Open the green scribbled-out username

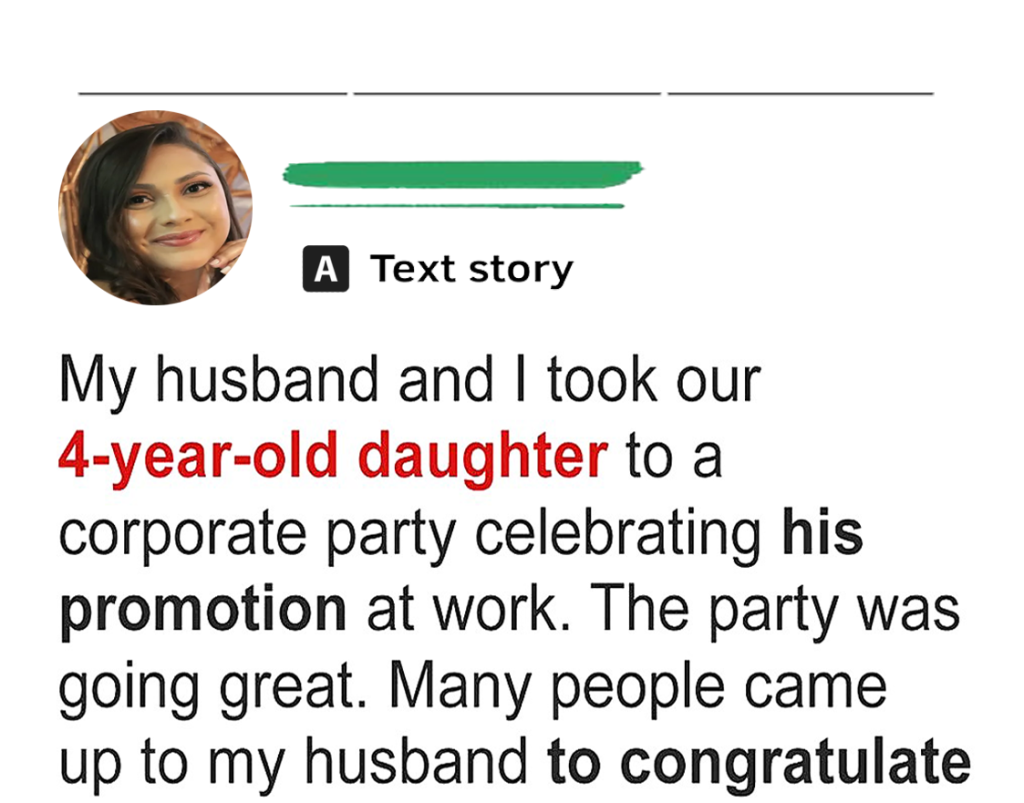click(x=462, y=174)
